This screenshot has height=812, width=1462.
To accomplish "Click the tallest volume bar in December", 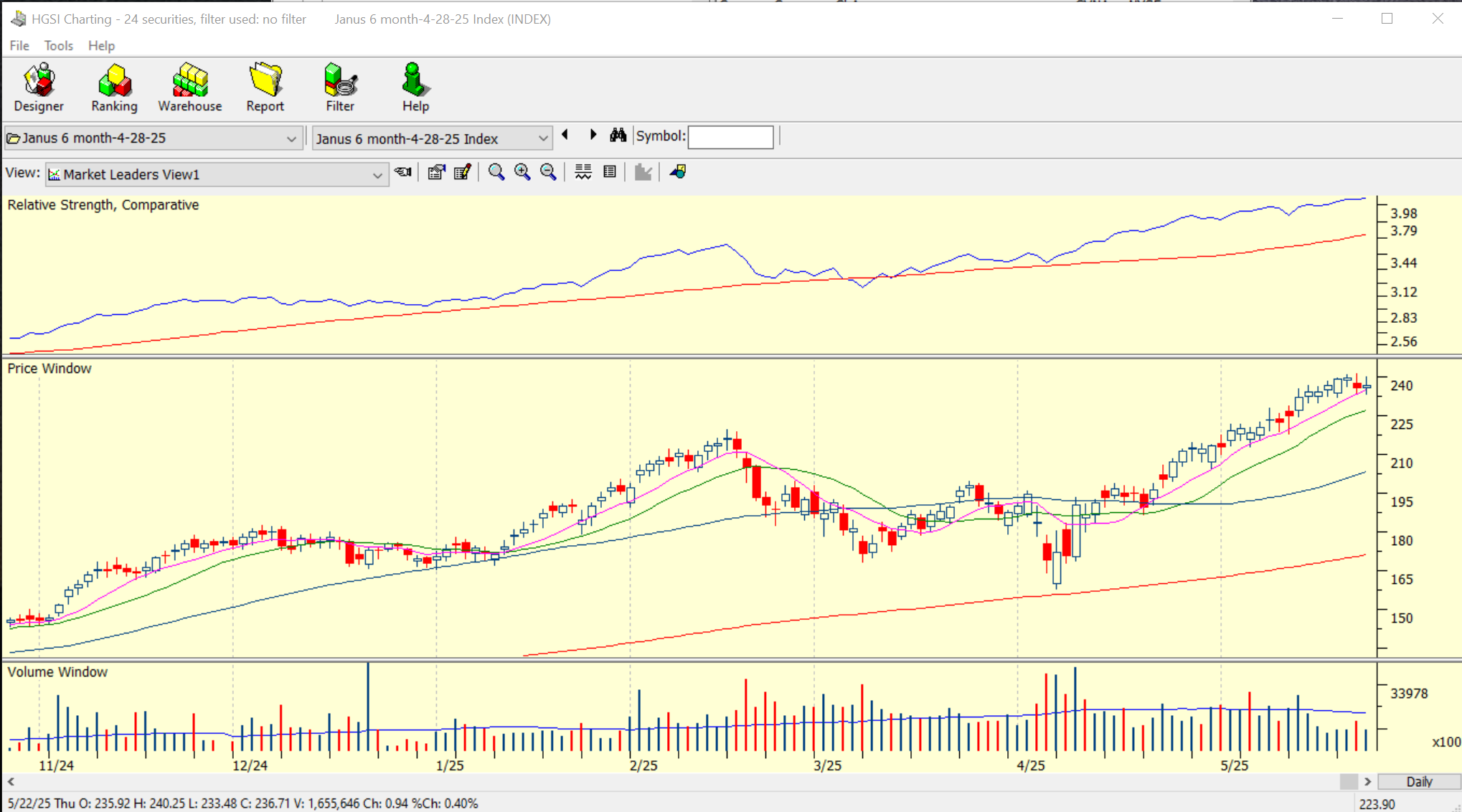I will (x=368, y=707).
